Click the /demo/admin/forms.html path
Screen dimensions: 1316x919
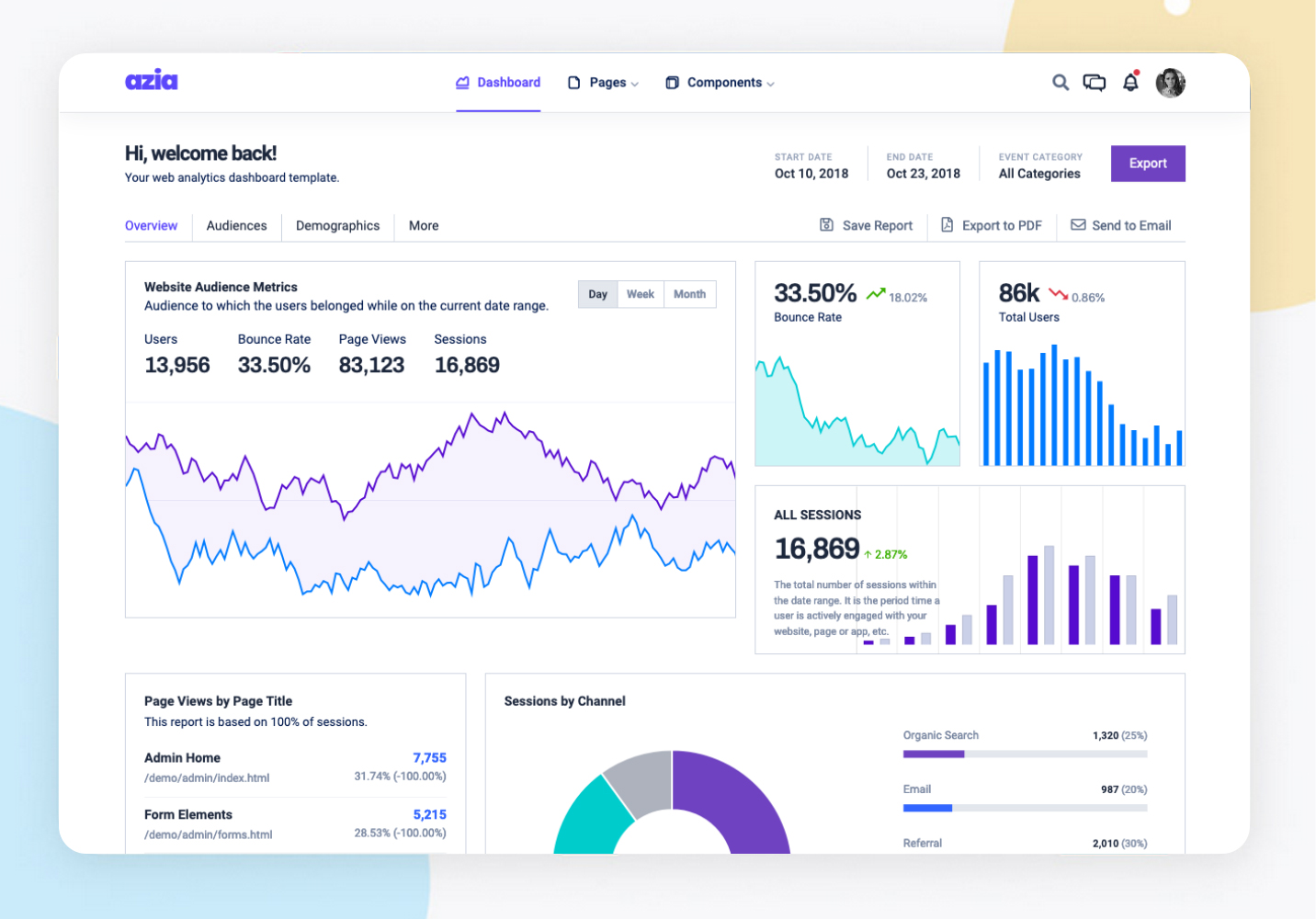[x=209, y=835]
